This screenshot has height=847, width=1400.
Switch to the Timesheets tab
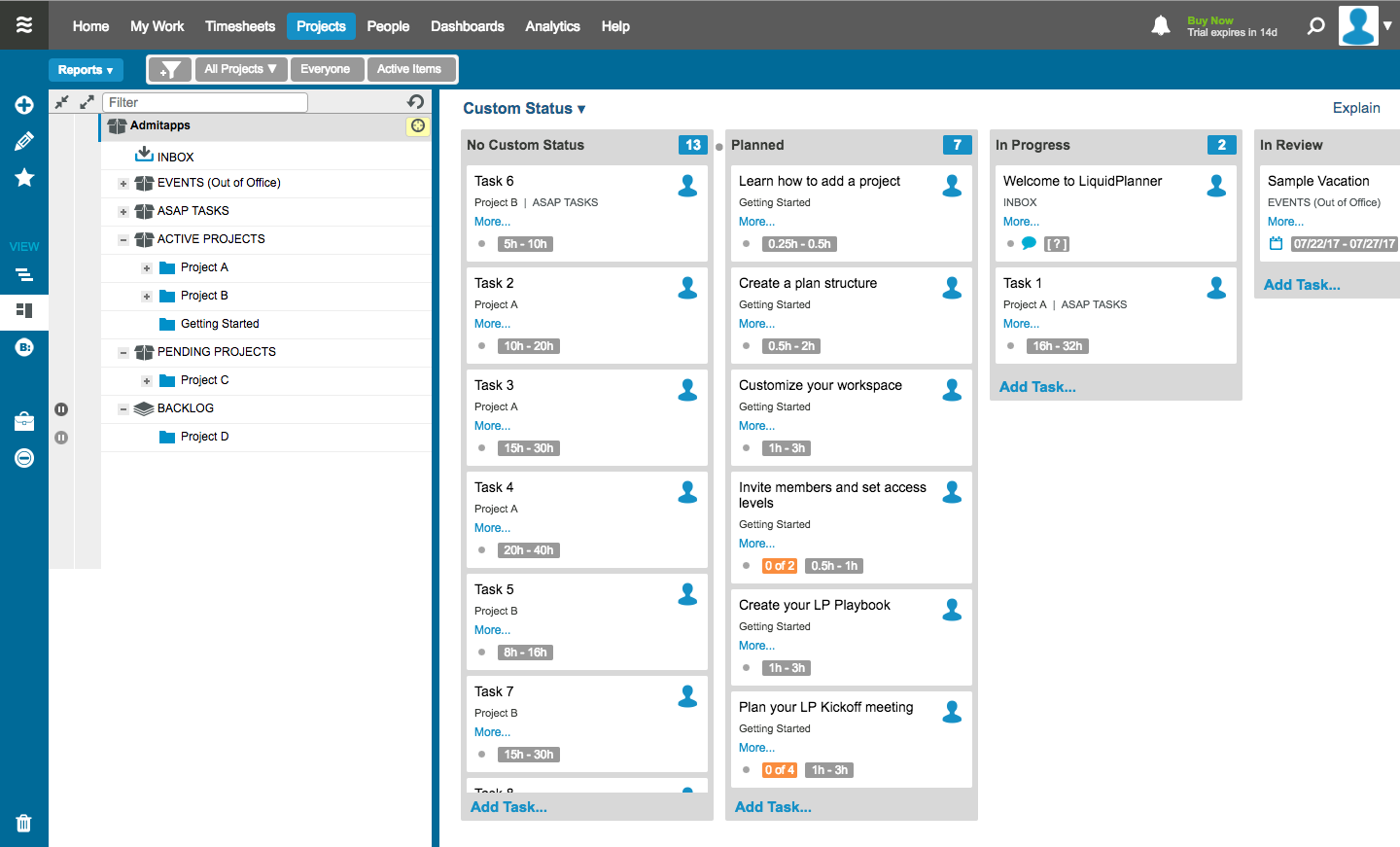[240, 26]
